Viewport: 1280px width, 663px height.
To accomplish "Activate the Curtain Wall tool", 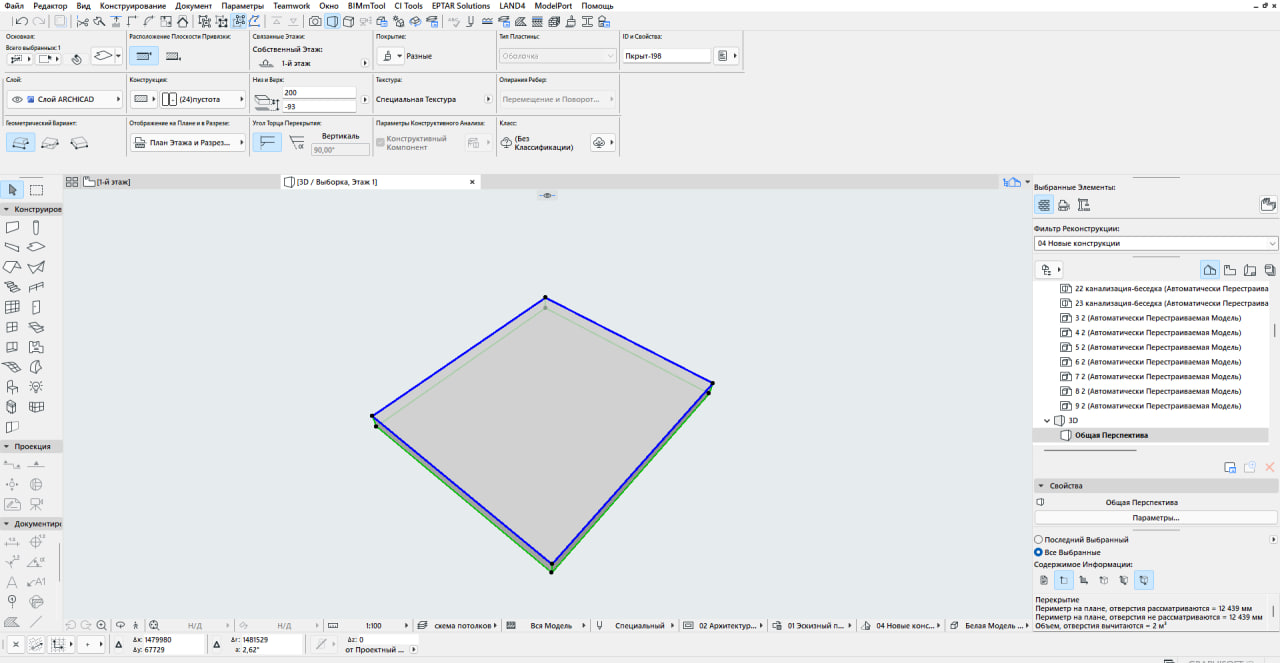I will [x=13, y=307].
